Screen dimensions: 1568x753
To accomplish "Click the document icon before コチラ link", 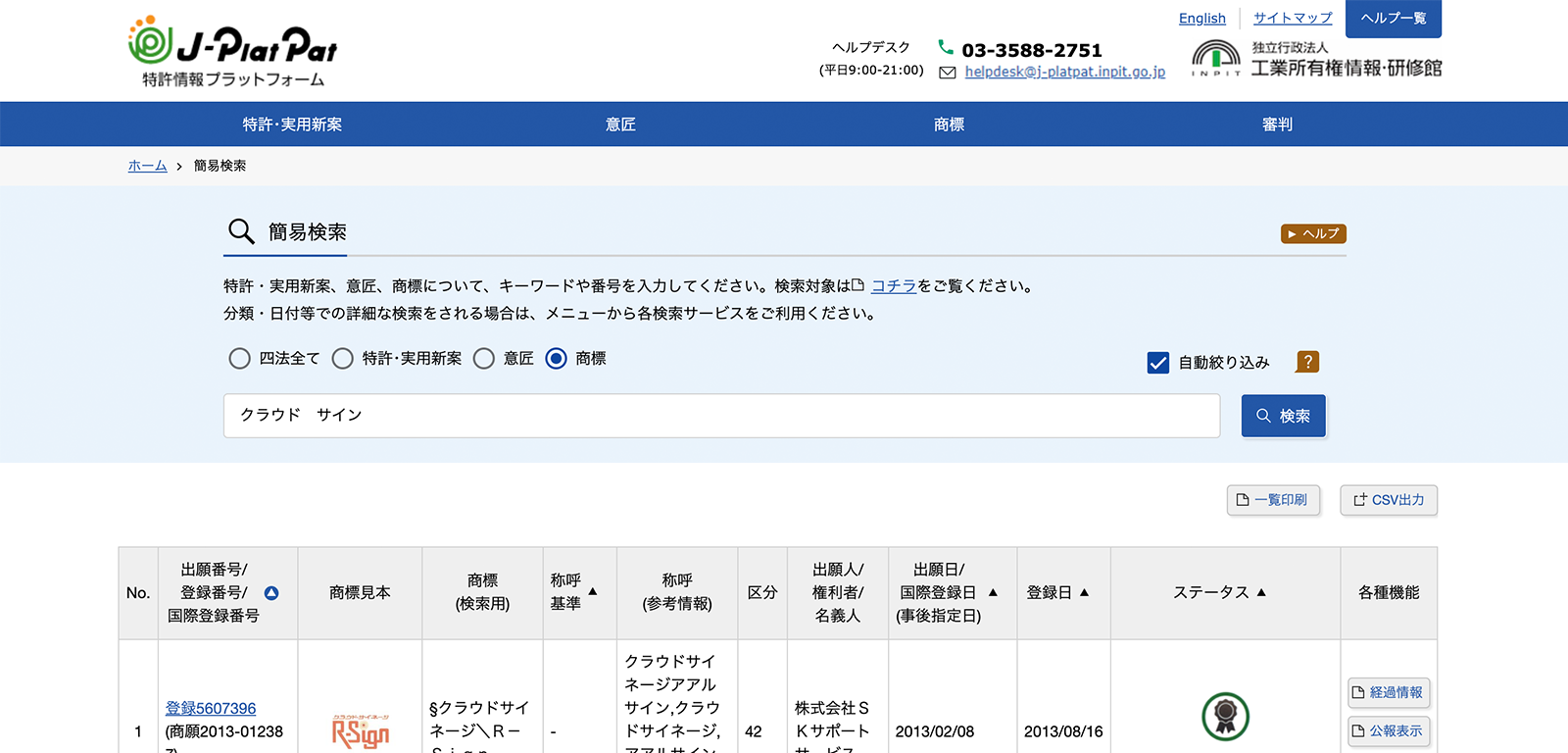I will click(858, 285).
